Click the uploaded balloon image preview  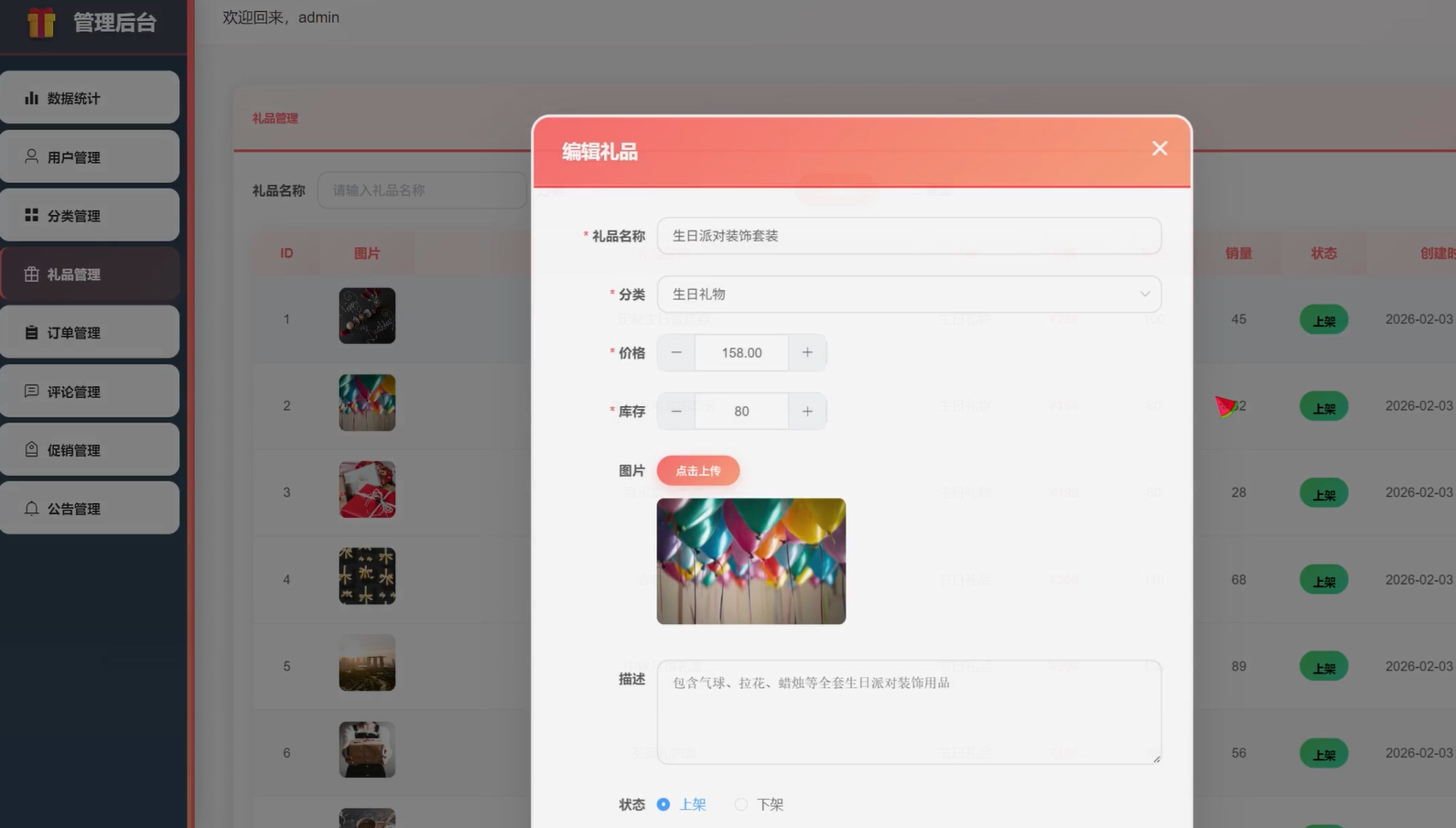click(x=751, y=561)
